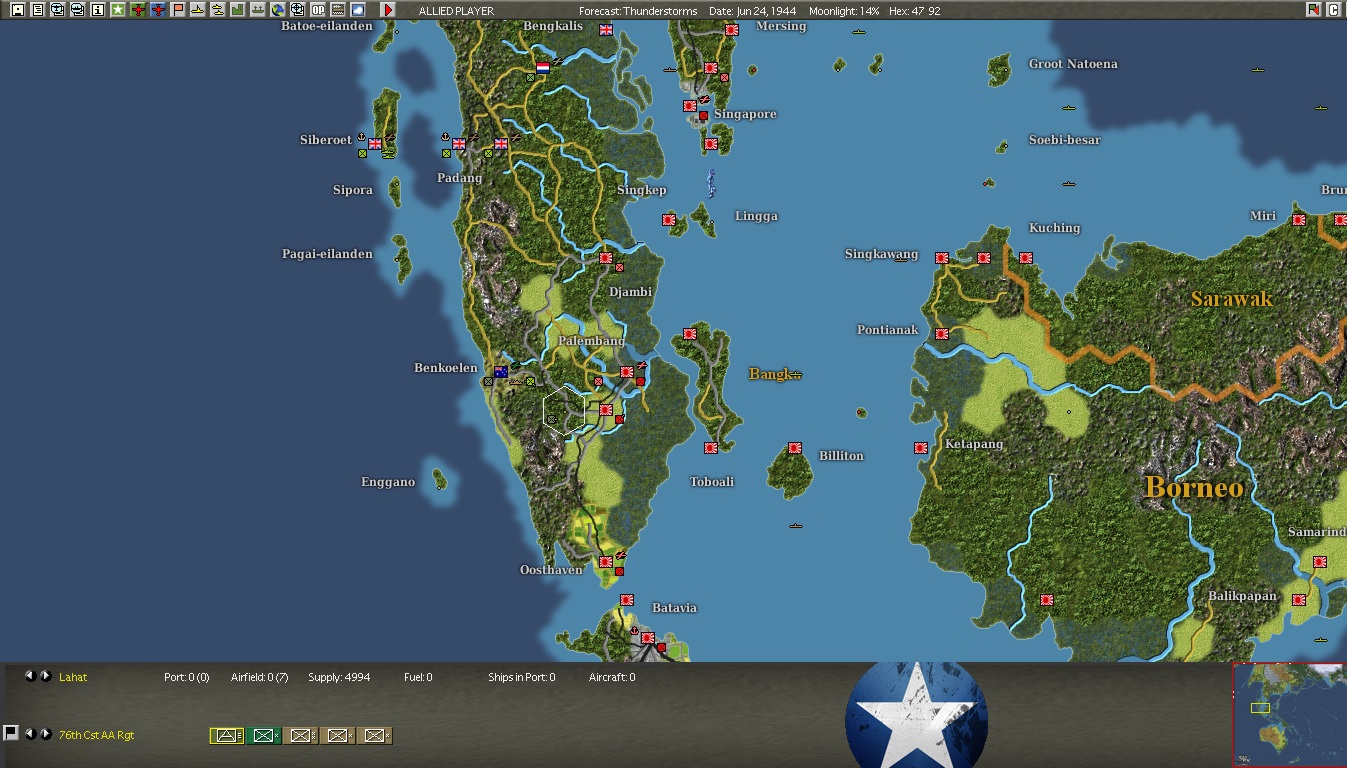This screenshot has width=1347, height=768.
Task: Click the Djambi map label
Action: 630,292
